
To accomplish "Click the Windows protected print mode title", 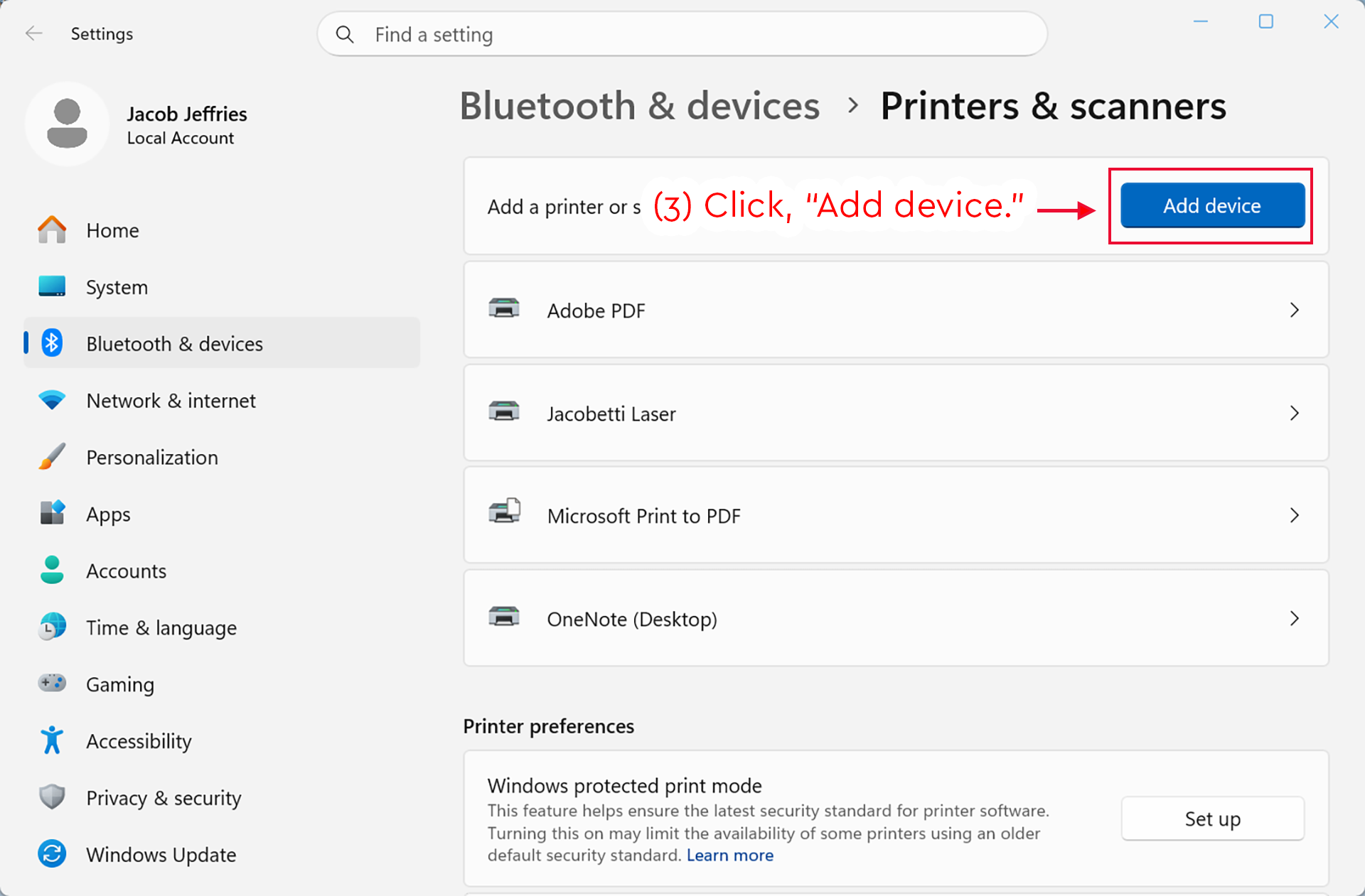I will pos(624,786).
